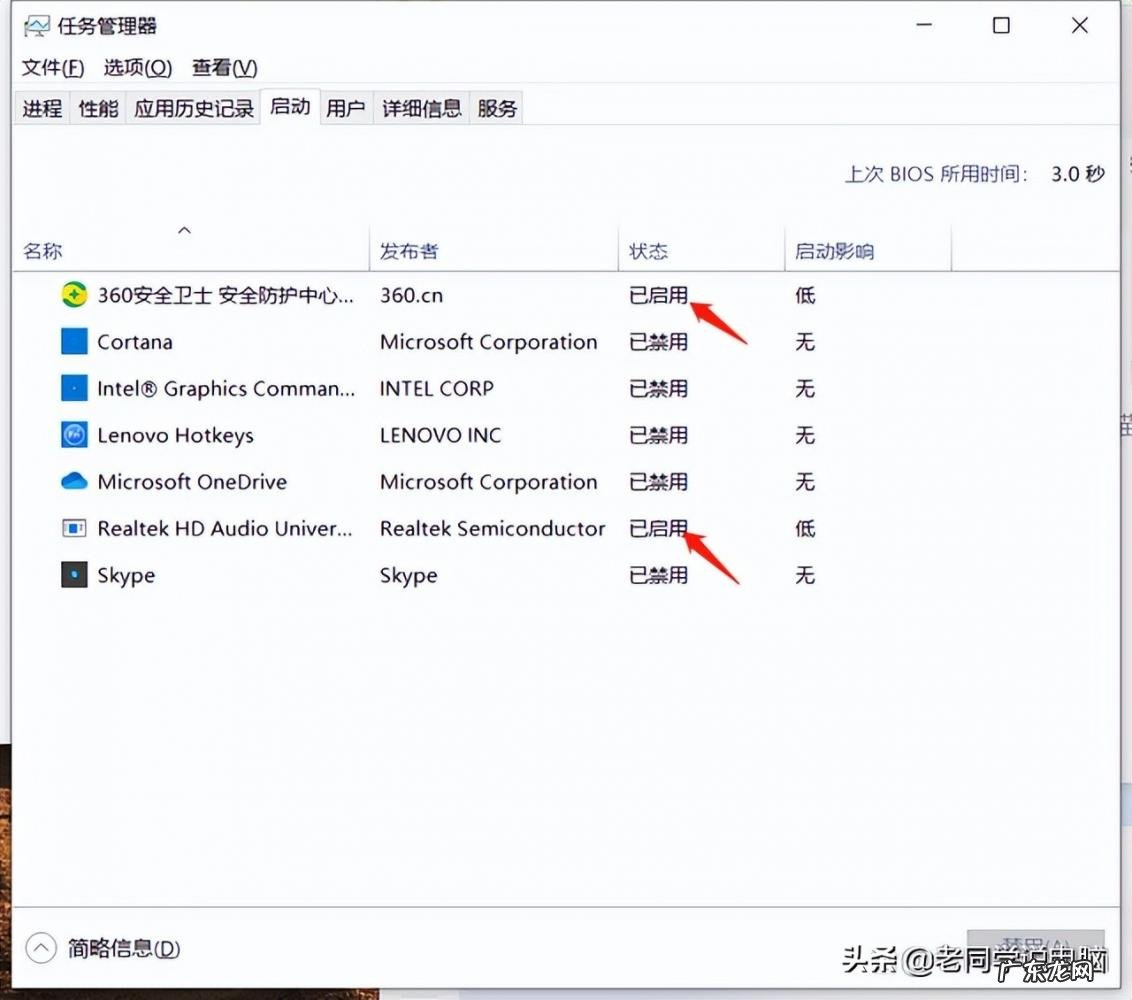Select the 360安全卫士 enabled status entry
The width and height of the screenshot is (1132, 1000).
point(657,295)
